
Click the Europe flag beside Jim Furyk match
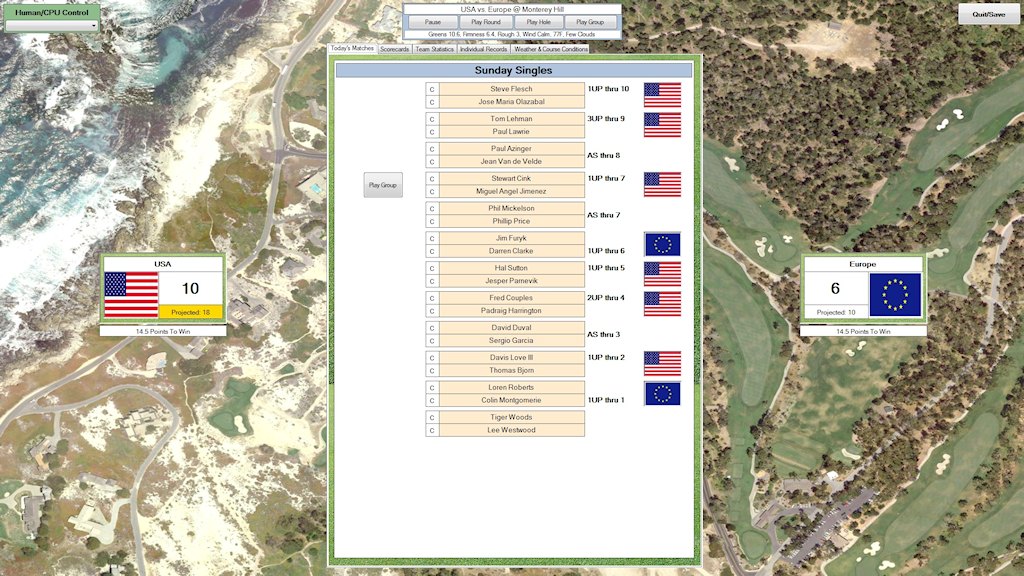pos(662,244)
